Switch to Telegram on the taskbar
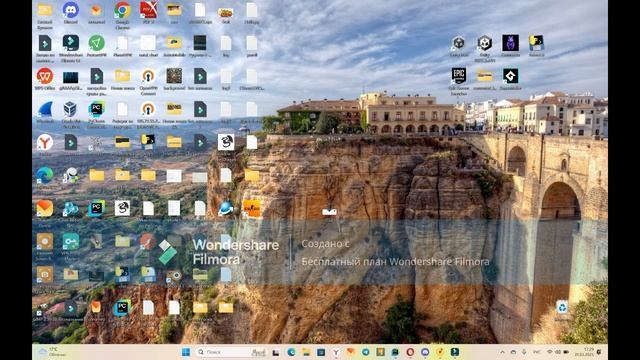 click(365, 352)
